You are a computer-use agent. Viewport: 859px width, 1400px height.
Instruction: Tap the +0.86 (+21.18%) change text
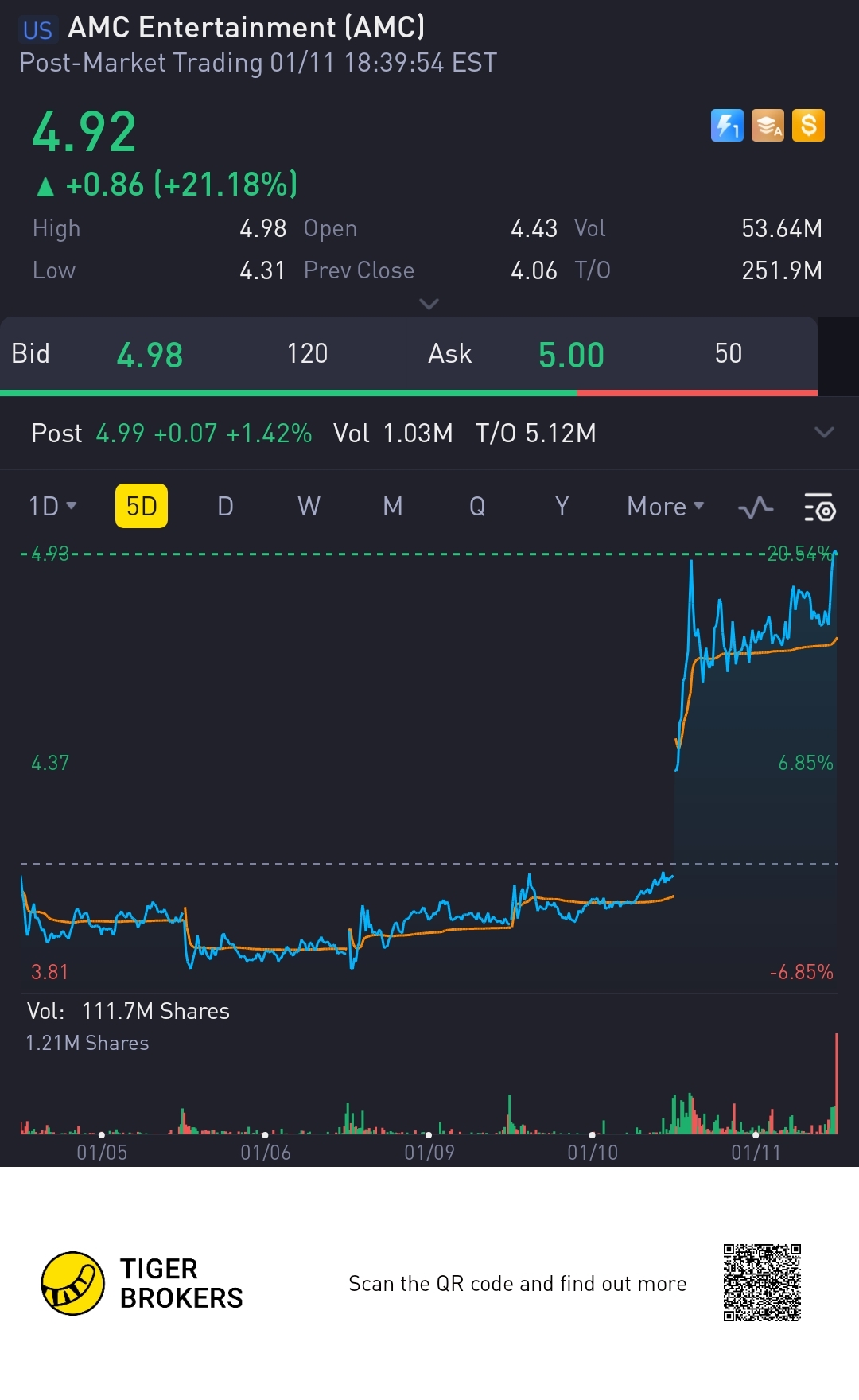pyautogui.click(x=181, y=185)
